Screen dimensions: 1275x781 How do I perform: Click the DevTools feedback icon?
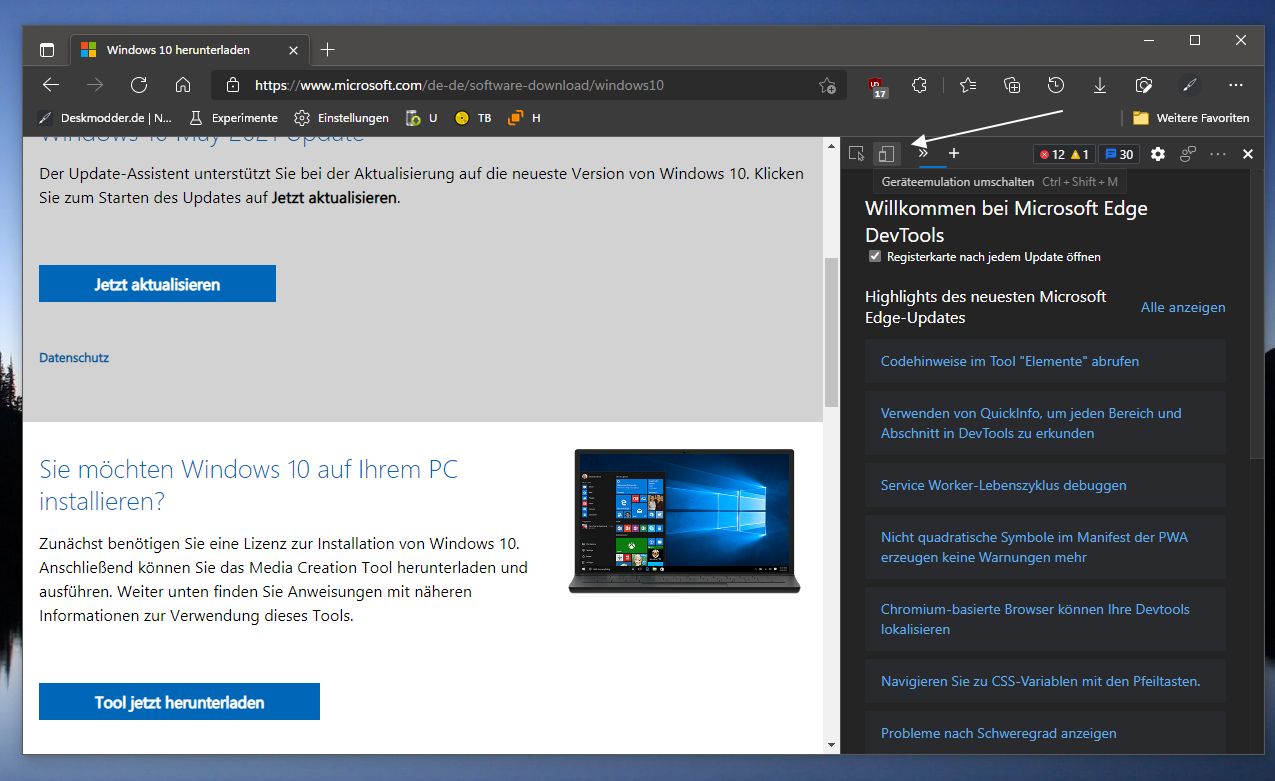coord(1188,154)
